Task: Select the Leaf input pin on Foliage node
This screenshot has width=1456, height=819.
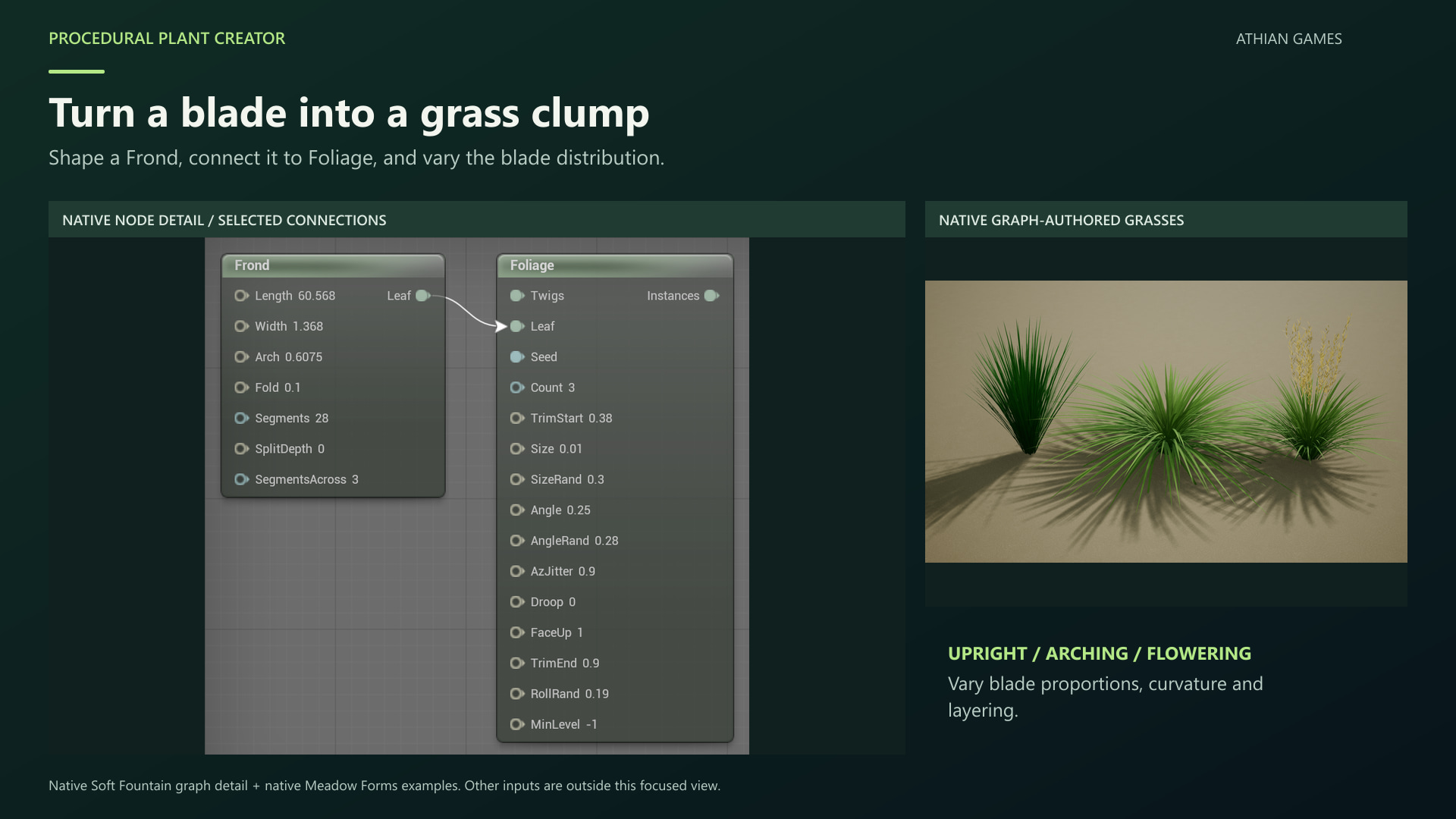Action: point(517,326)
